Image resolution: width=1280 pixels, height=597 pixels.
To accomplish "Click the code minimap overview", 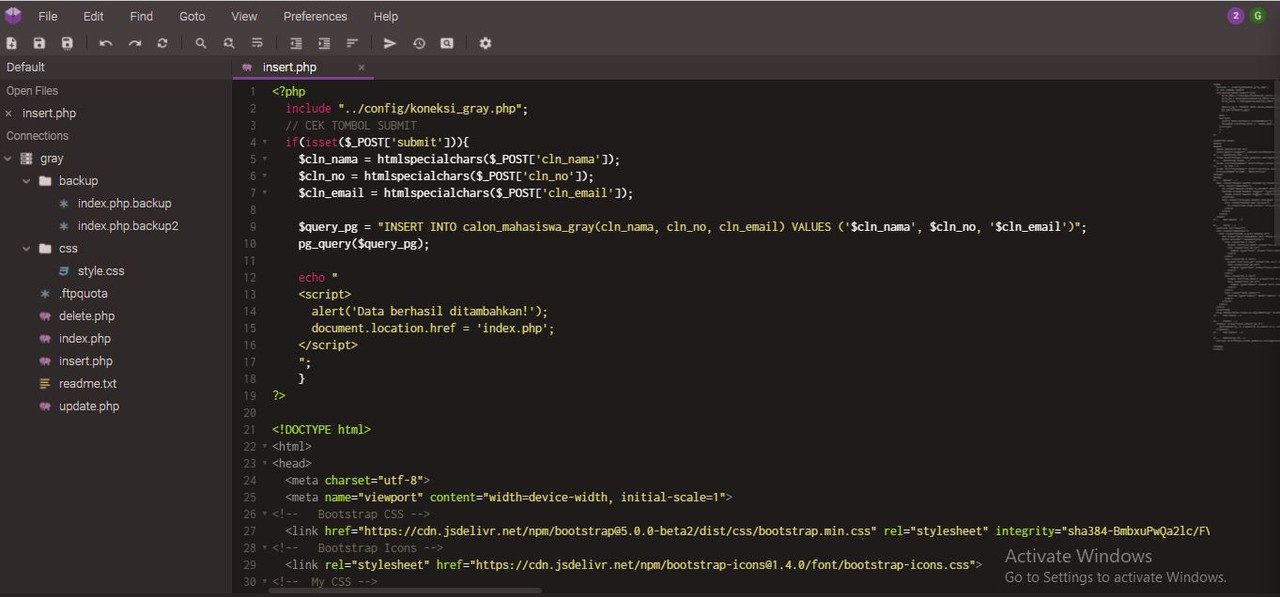I will (1243, 215).
